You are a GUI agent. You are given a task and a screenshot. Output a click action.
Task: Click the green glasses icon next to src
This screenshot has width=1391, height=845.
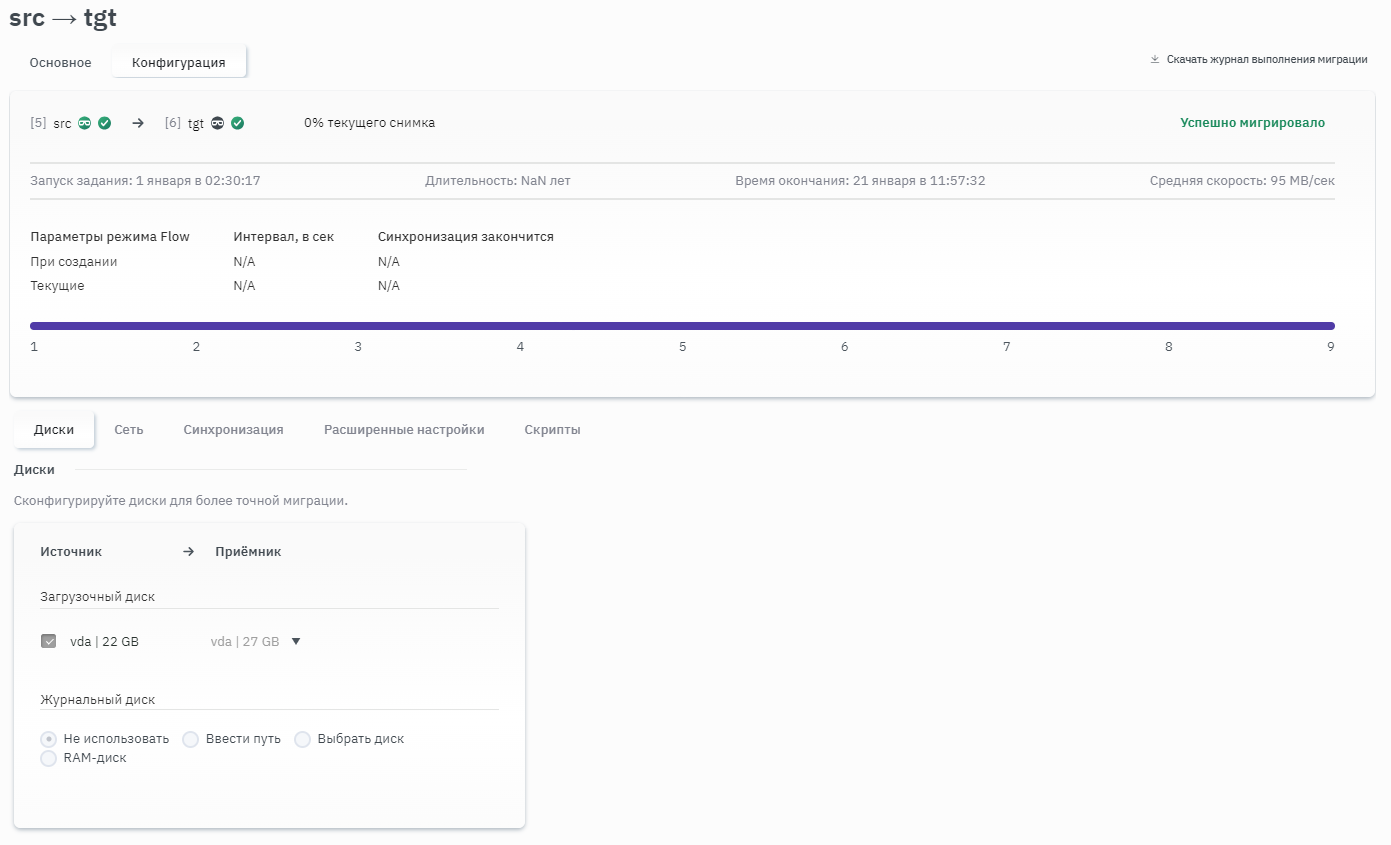coord(85,123)
